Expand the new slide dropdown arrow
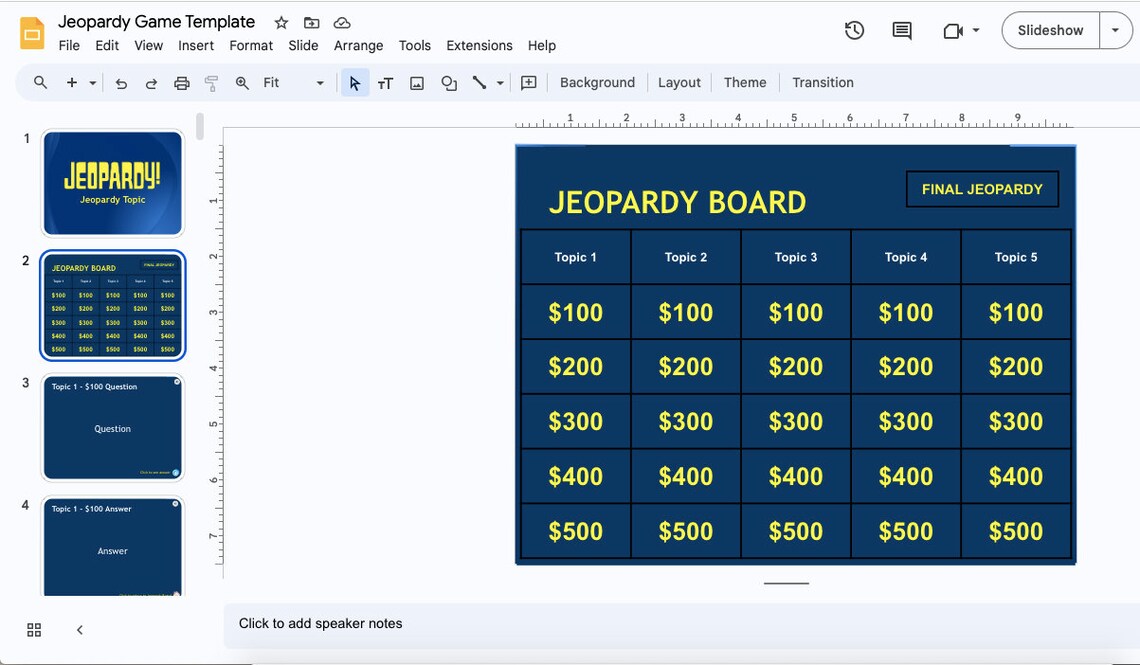Screen dimensions: 1140x665 click(x=93, y=83)
